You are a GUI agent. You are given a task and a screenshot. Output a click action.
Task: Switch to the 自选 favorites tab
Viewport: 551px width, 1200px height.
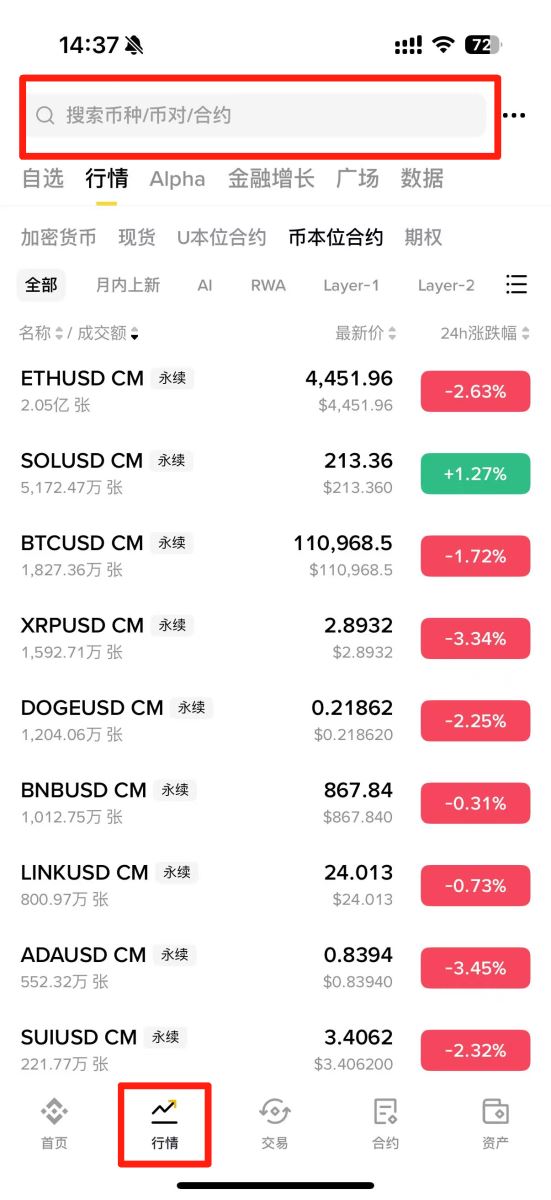42,179
